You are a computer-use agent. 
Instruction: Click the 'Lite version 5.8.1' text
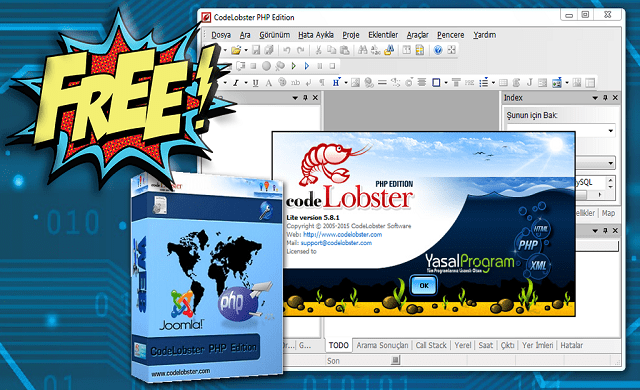click(x=313, y=217)
